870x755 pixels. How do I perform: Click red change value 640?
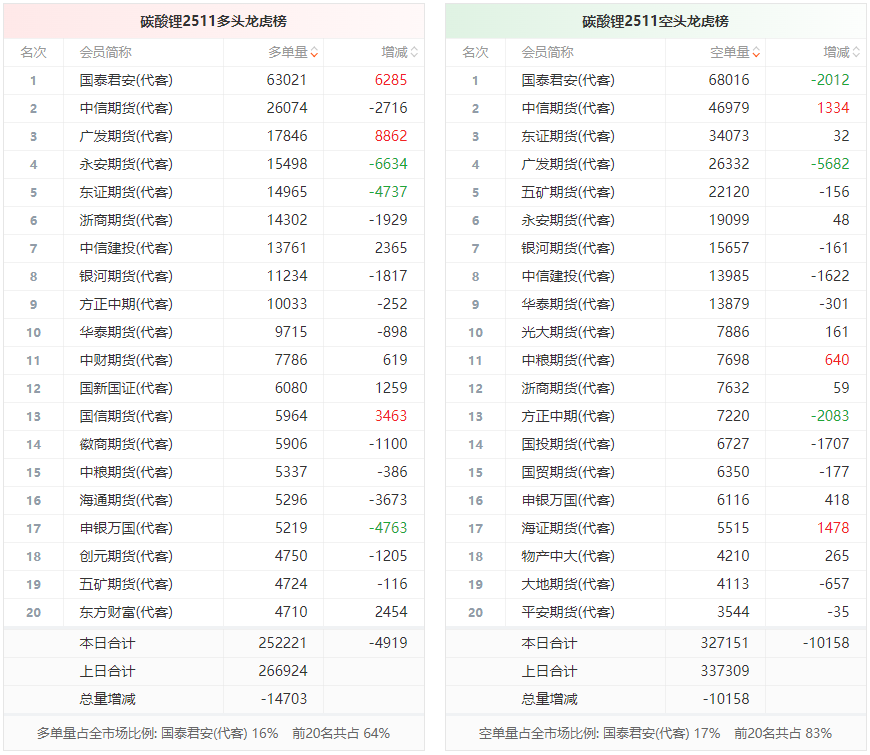coord(837,359)
